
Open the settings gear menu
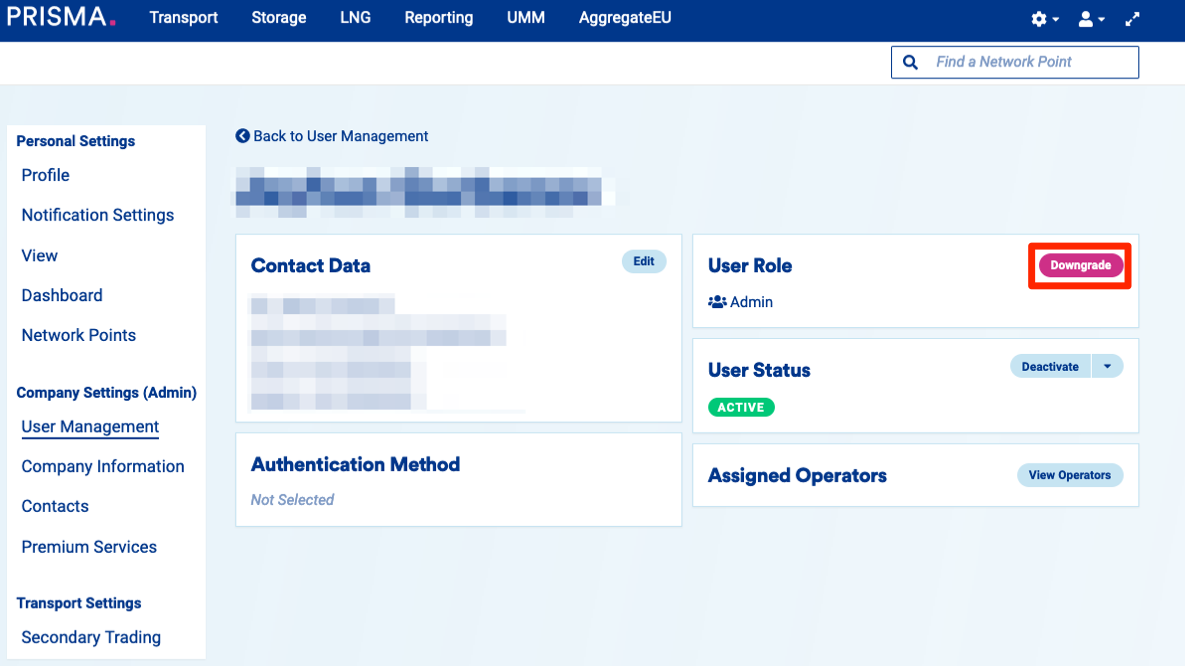(1040, 19)
